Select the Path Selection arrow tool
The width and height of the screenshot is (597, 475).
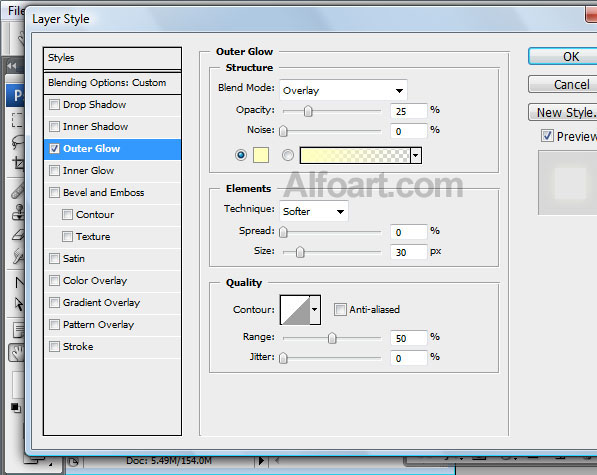tap(18, 304)
